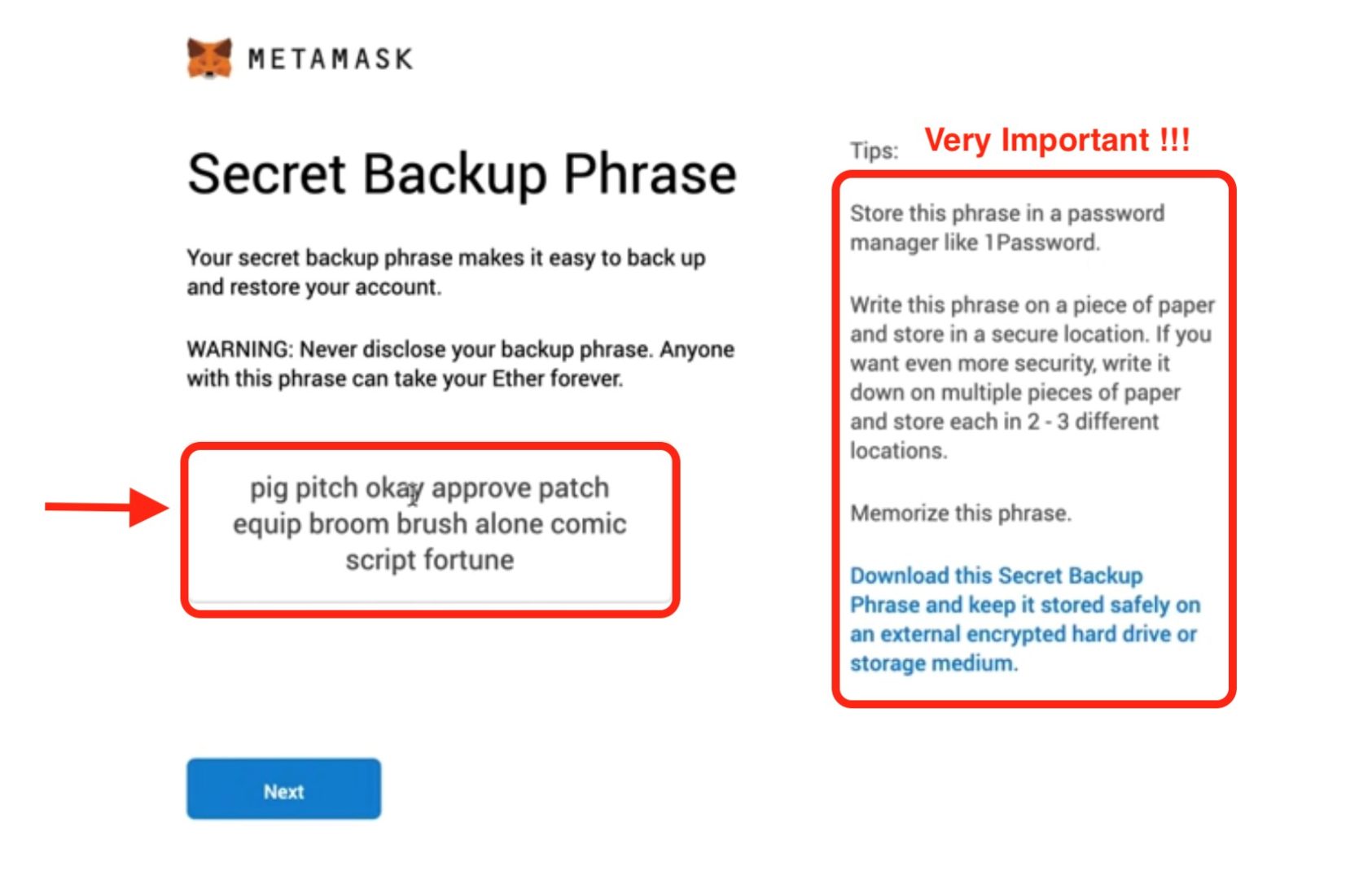Viewport: 1372px width, 879px height.
Task: Click the red arrow pointing at phrase
Action: tap(107, 507)
